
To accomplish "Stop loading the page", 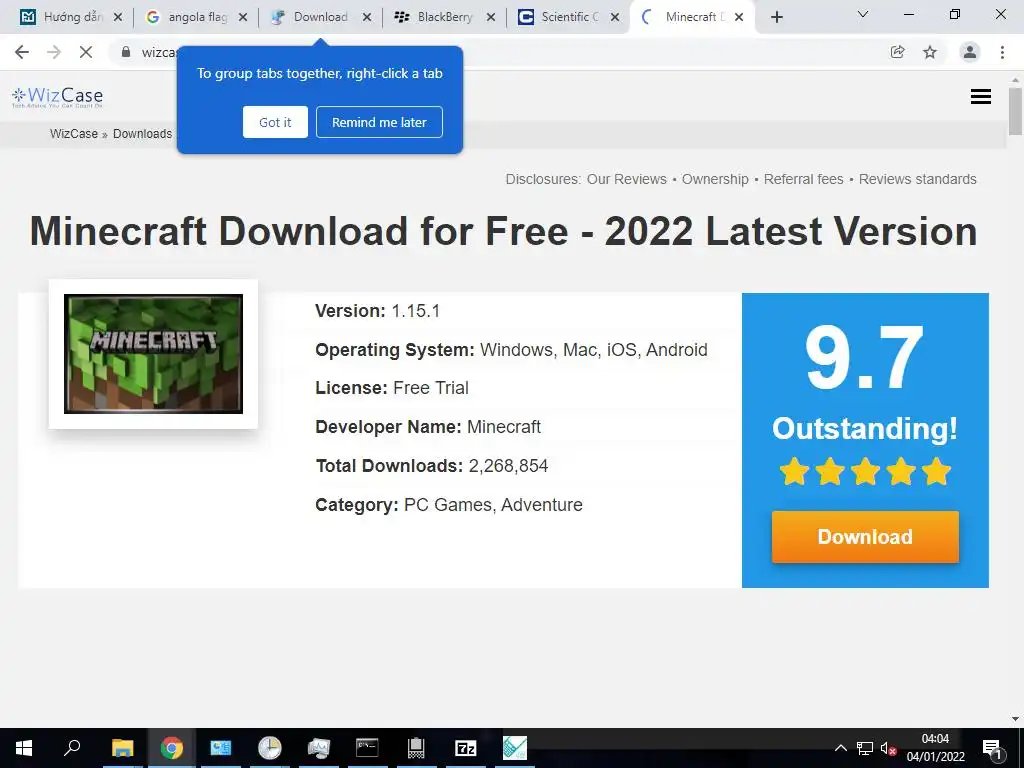I will [x=86, y=52].
